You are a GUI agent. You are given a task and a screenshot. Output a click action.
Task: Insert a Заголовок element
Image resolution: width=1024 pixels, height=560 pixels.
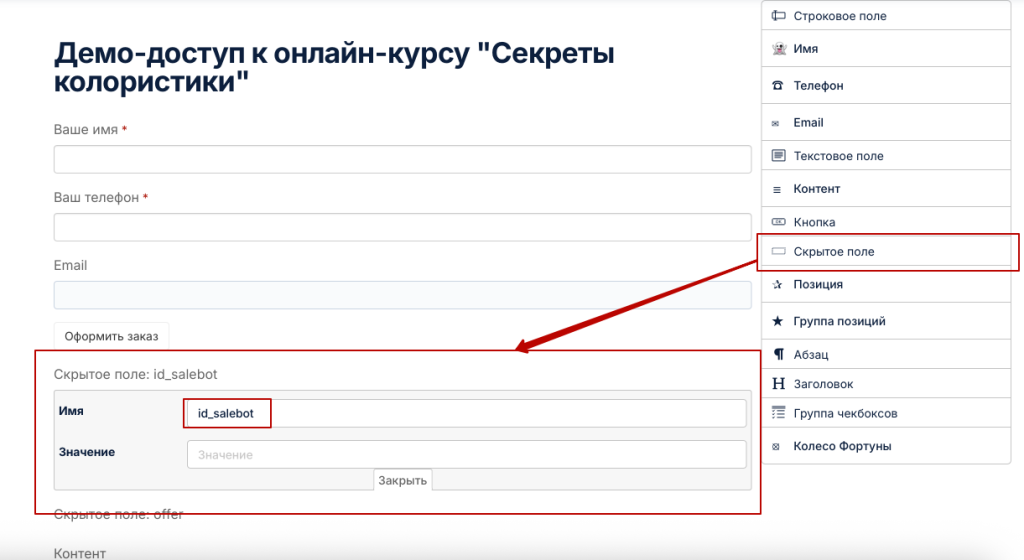pyautogui.click(x=886, y=384)
